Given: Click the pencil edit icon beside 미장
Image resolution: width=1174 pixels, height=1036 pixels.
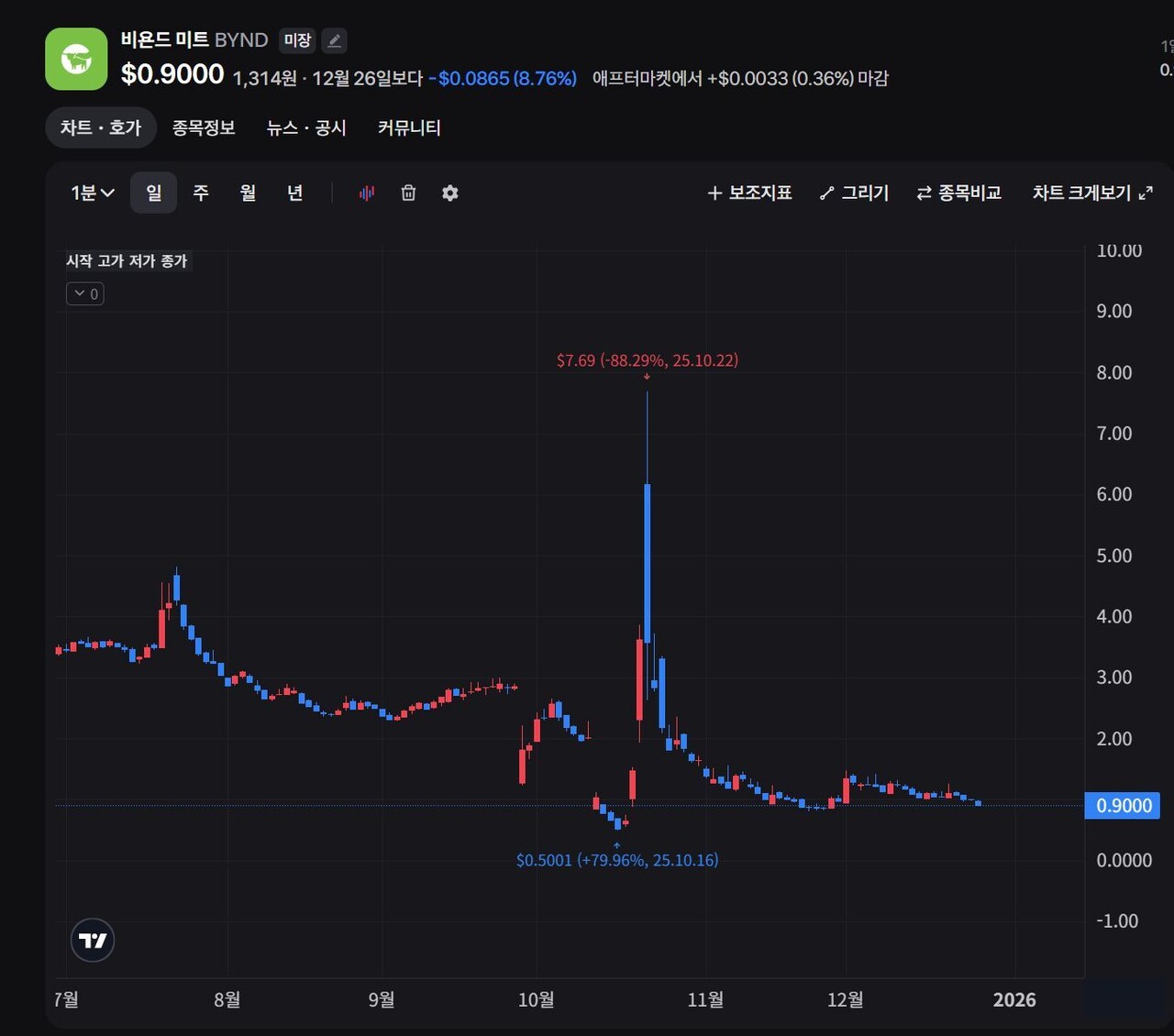Looking at the screenshot, I should click(x=335, y=40).
